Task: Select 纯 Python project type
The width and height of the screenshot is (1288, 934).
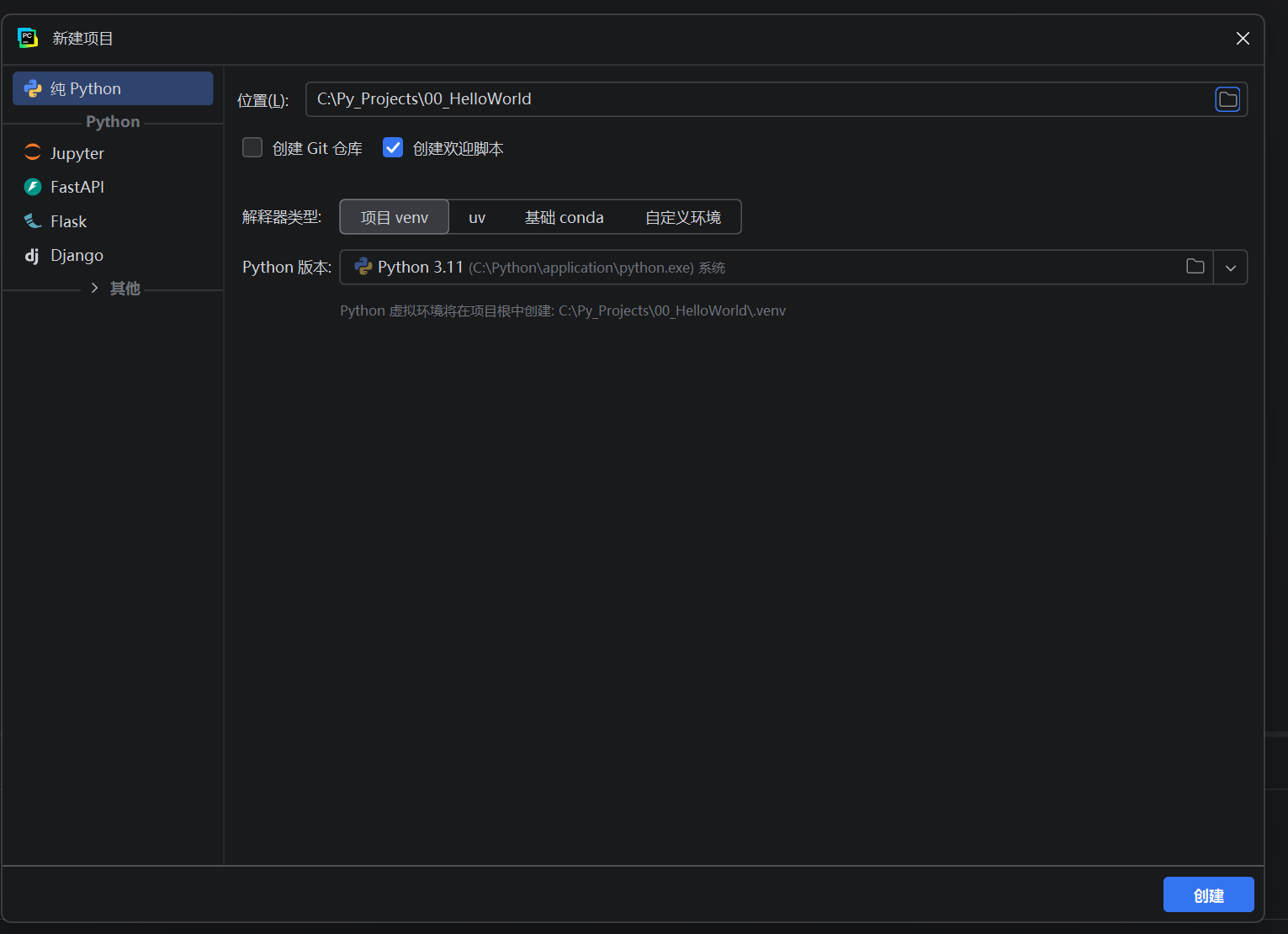Action: click(113, 88)
